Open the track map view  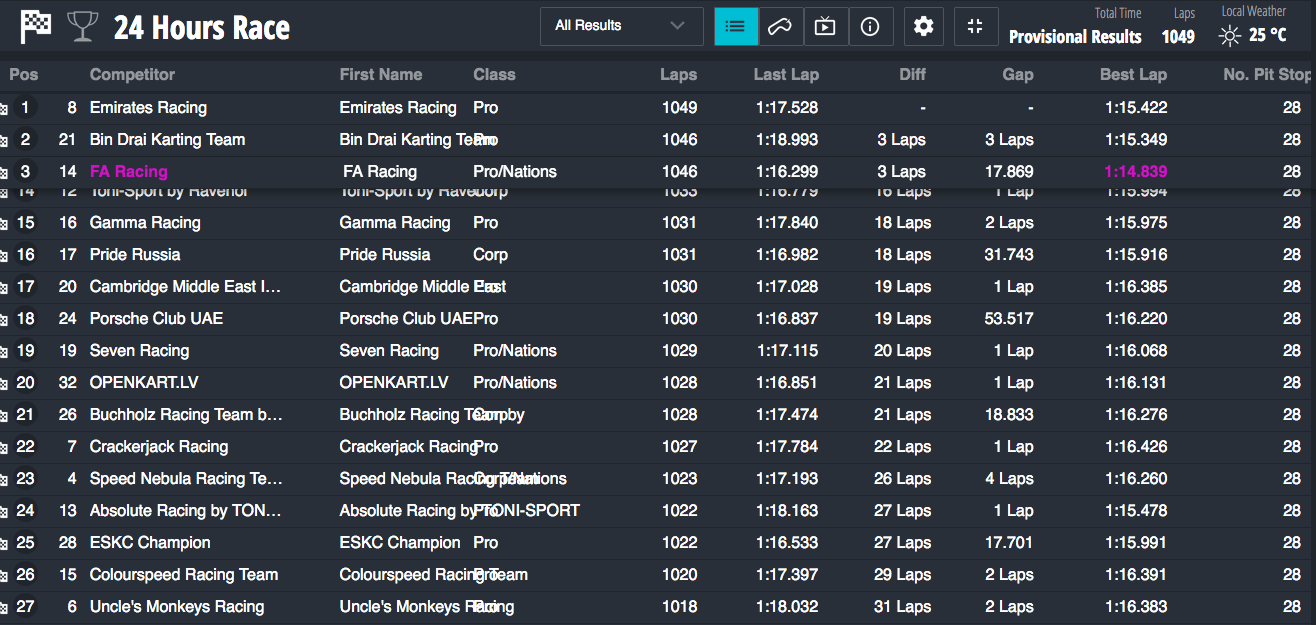(780, 27)
